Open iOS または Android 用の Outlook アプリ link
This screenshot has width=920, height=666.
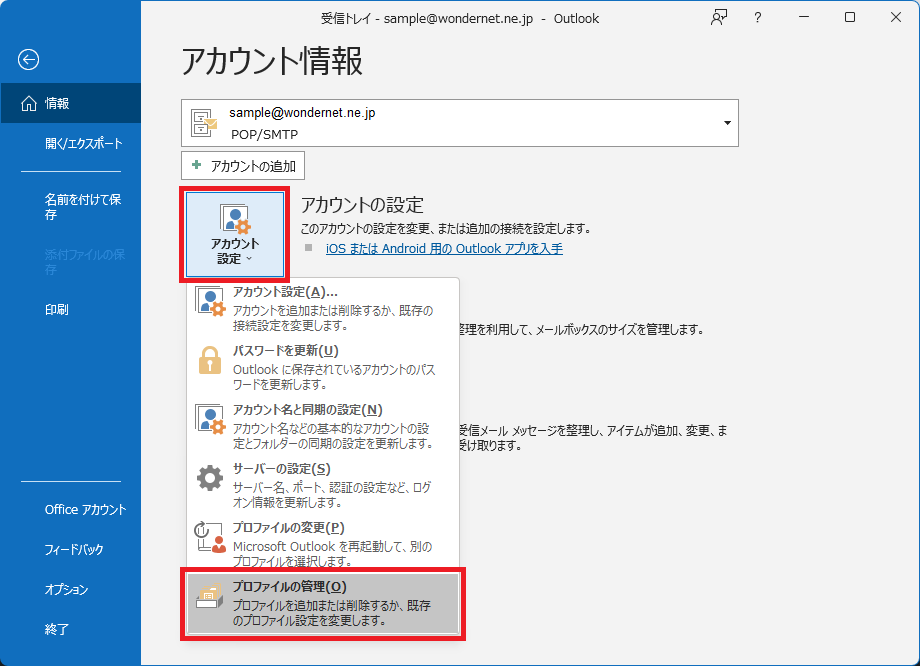[x=444, y=248]
